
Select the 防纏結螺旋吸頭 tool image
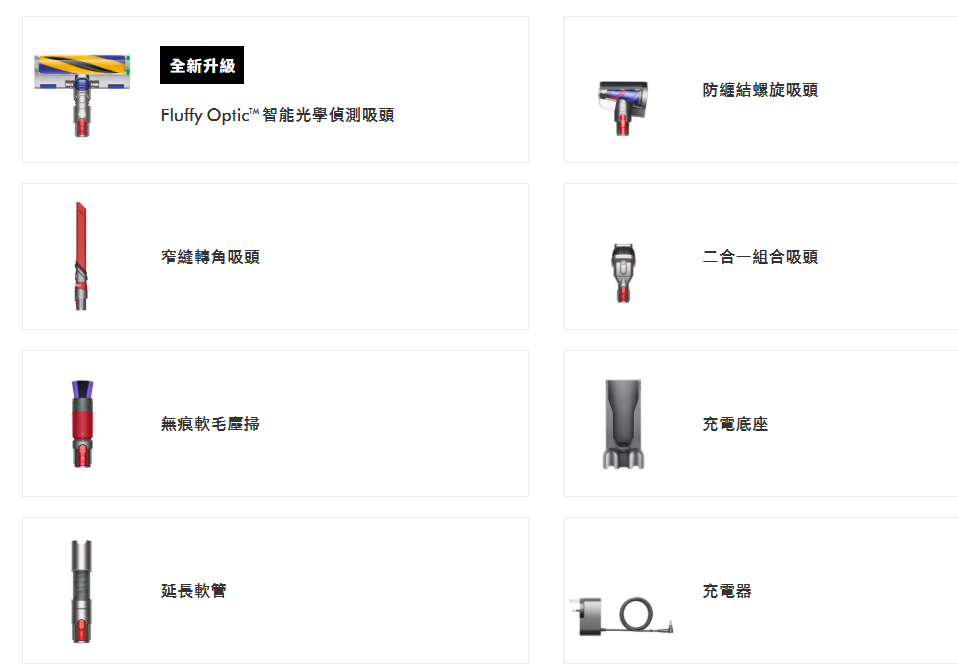click(623, 108)
